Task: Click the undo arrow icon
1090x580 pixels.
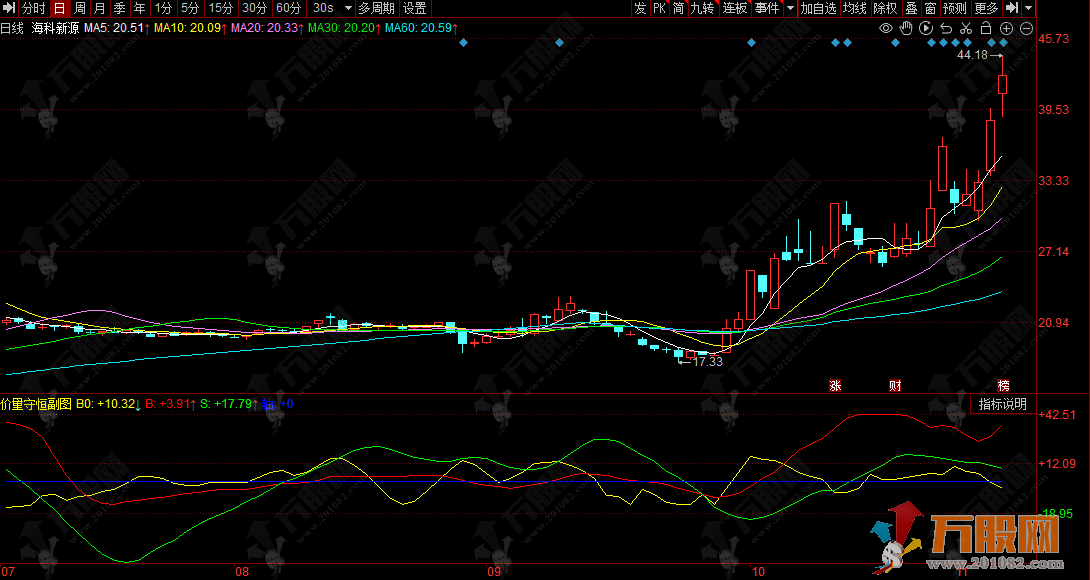Action: (x=946, y=28)
